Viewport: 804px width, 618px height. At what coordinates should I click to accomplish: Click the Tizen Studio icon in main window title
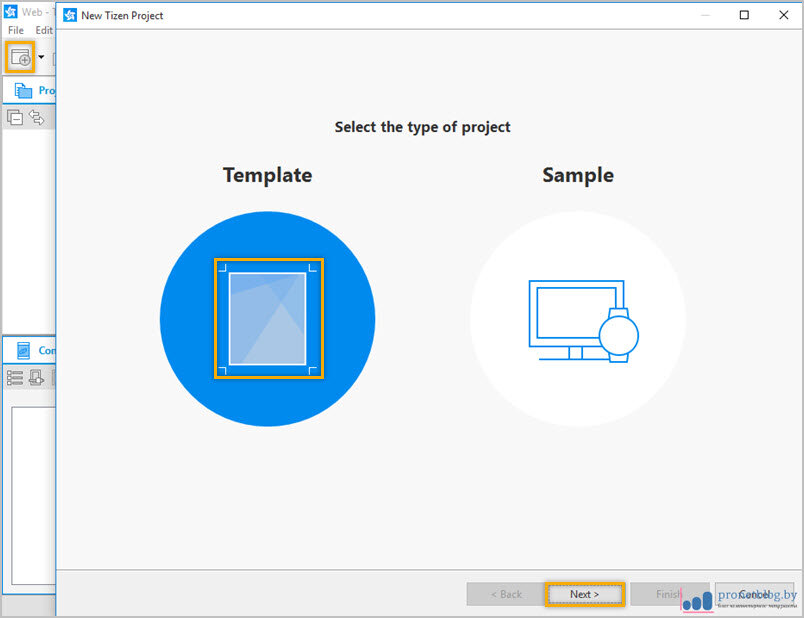pyautogui.click(x=10, y=11)
